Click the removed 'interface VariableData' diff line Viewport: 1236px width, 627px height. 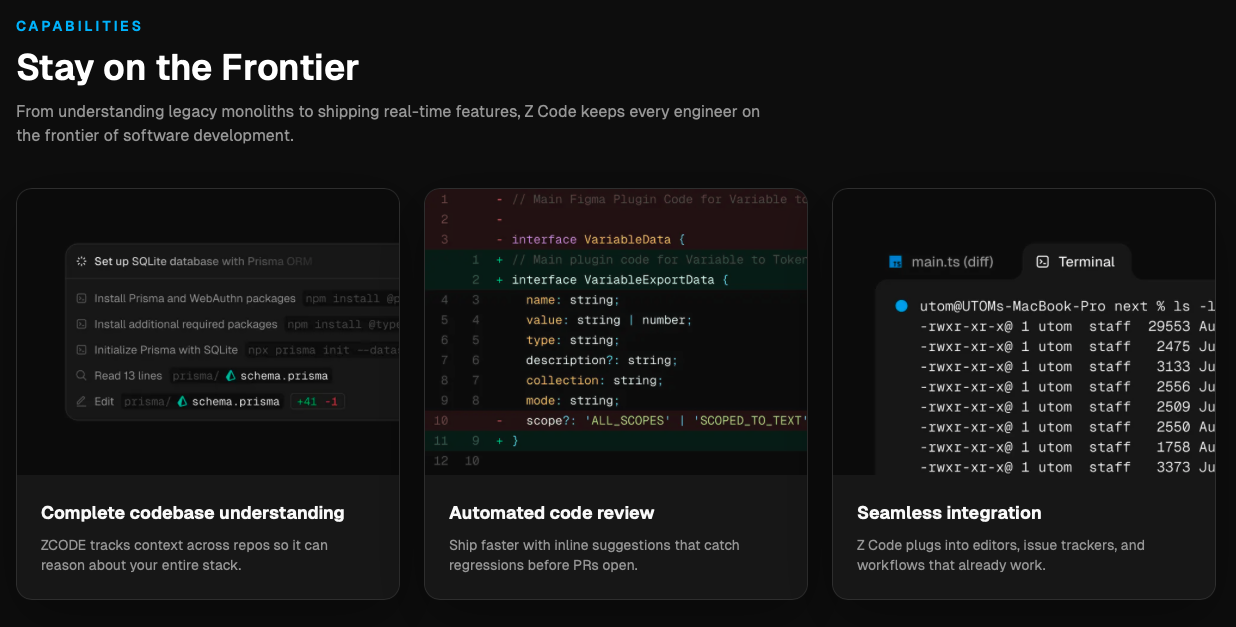597,240
